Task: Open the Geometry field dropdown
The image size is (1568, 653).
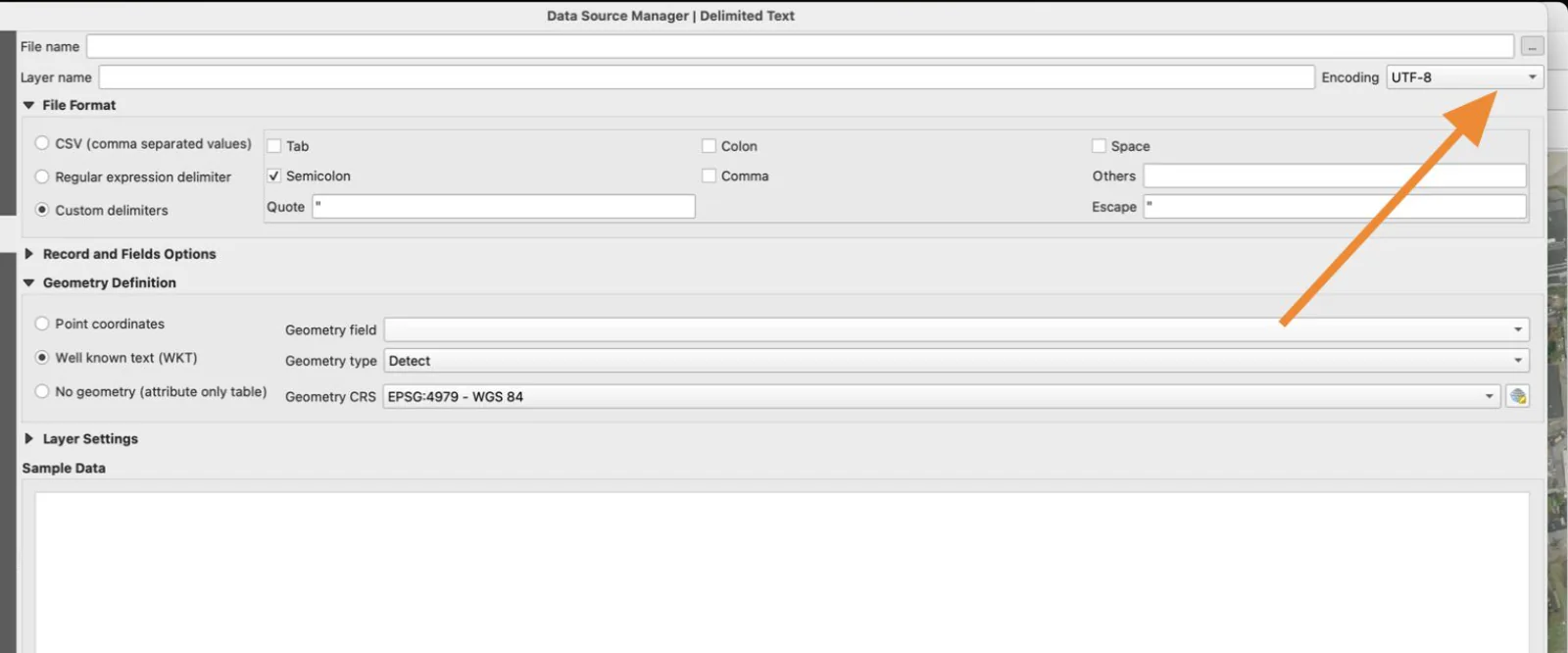Action: point(955,329)
